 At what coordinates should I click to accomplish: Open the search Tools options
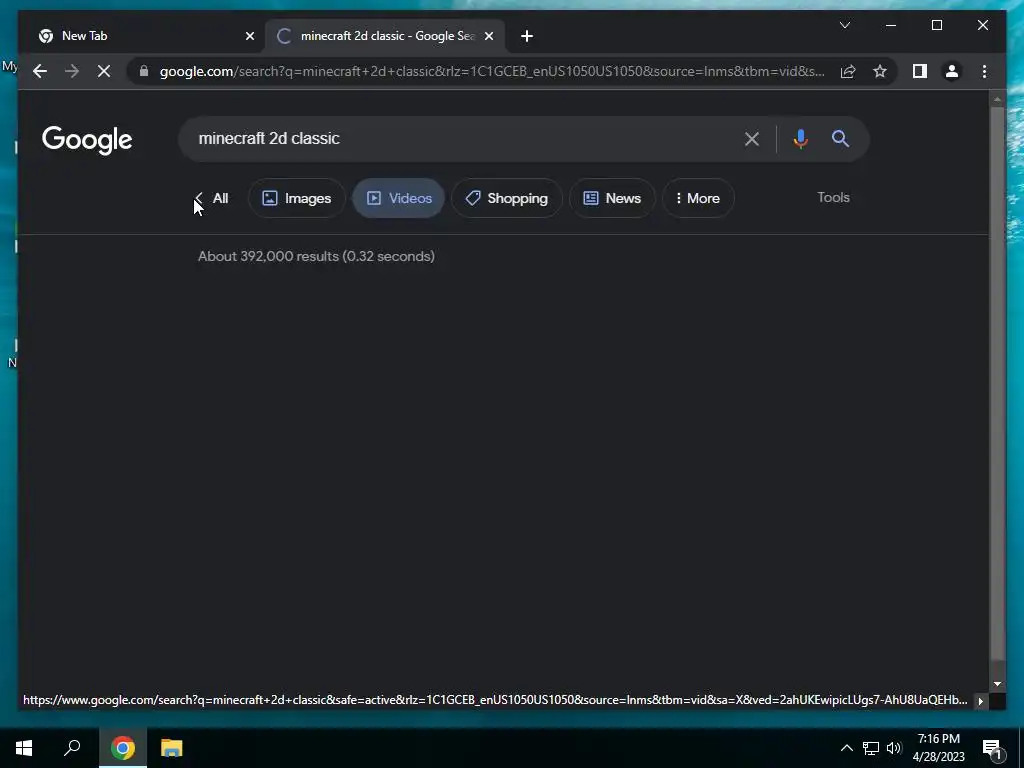tap(833, 197)
